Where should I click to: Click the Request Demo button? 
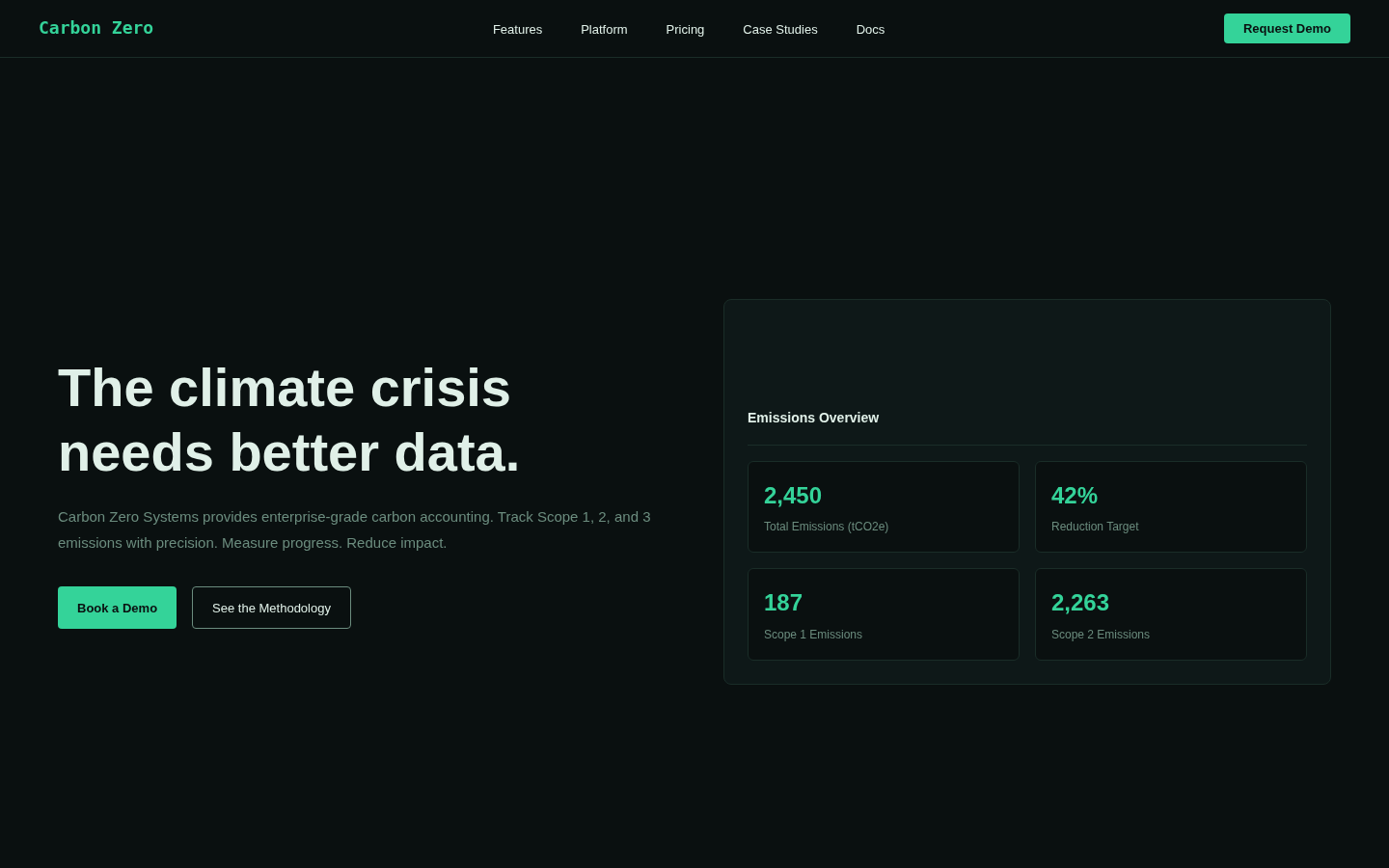tap(1287, 28)
